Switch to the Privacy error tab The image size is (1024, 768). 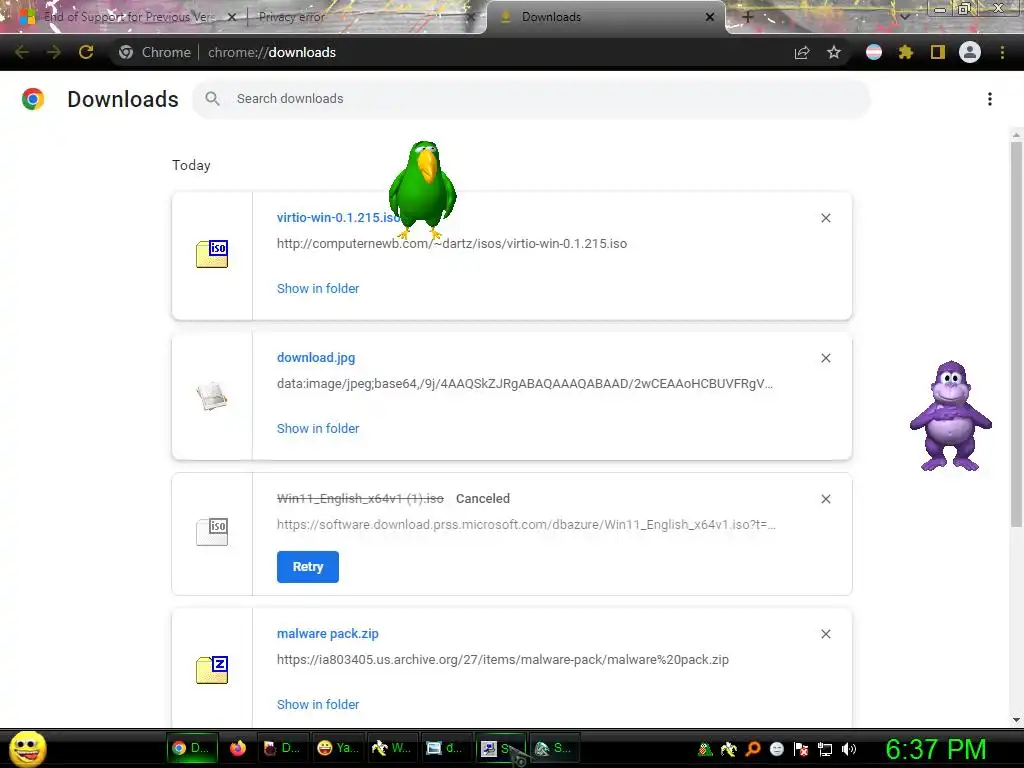click(x=359, y=17)
